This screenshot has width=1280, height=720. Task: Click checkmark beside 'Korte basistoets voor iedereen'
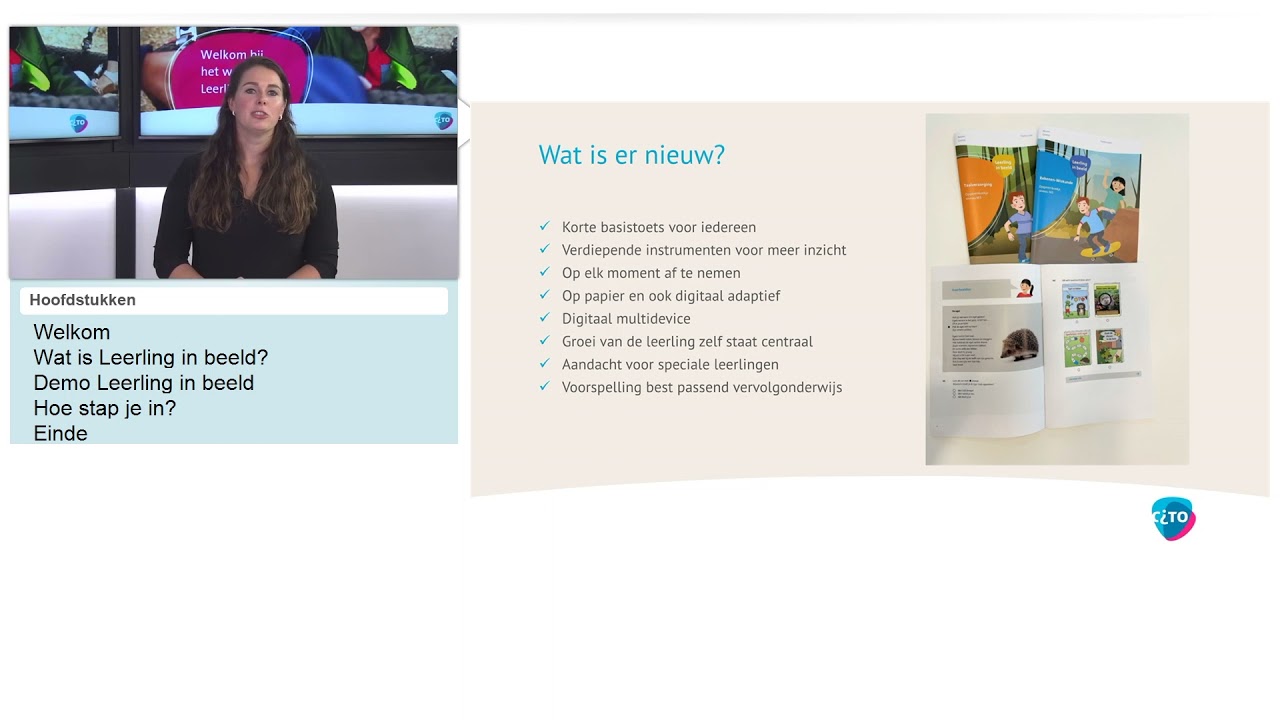pos(545,226)
